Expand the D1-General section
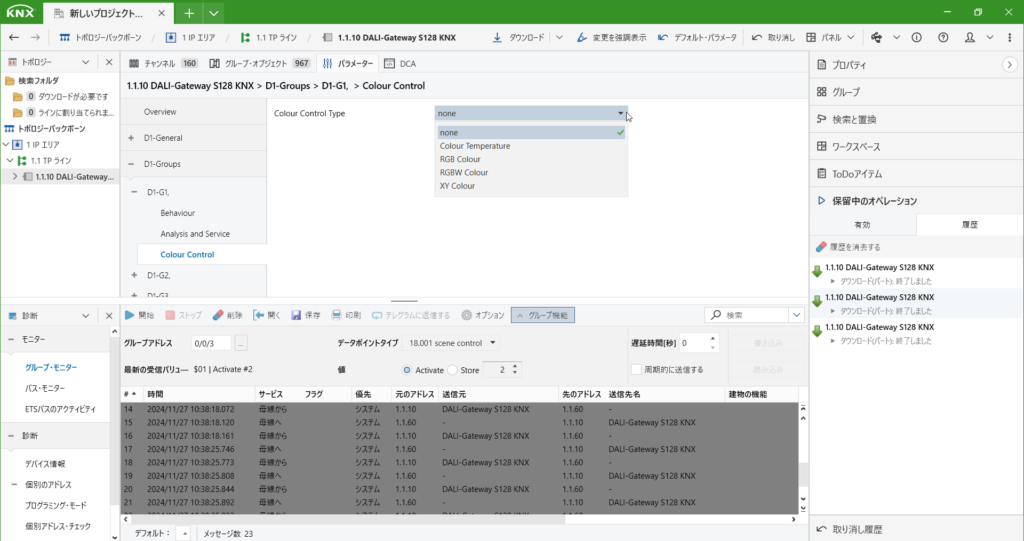Image resolution: width=1024 pixels, height=541 pixels. tap(131, 138)
